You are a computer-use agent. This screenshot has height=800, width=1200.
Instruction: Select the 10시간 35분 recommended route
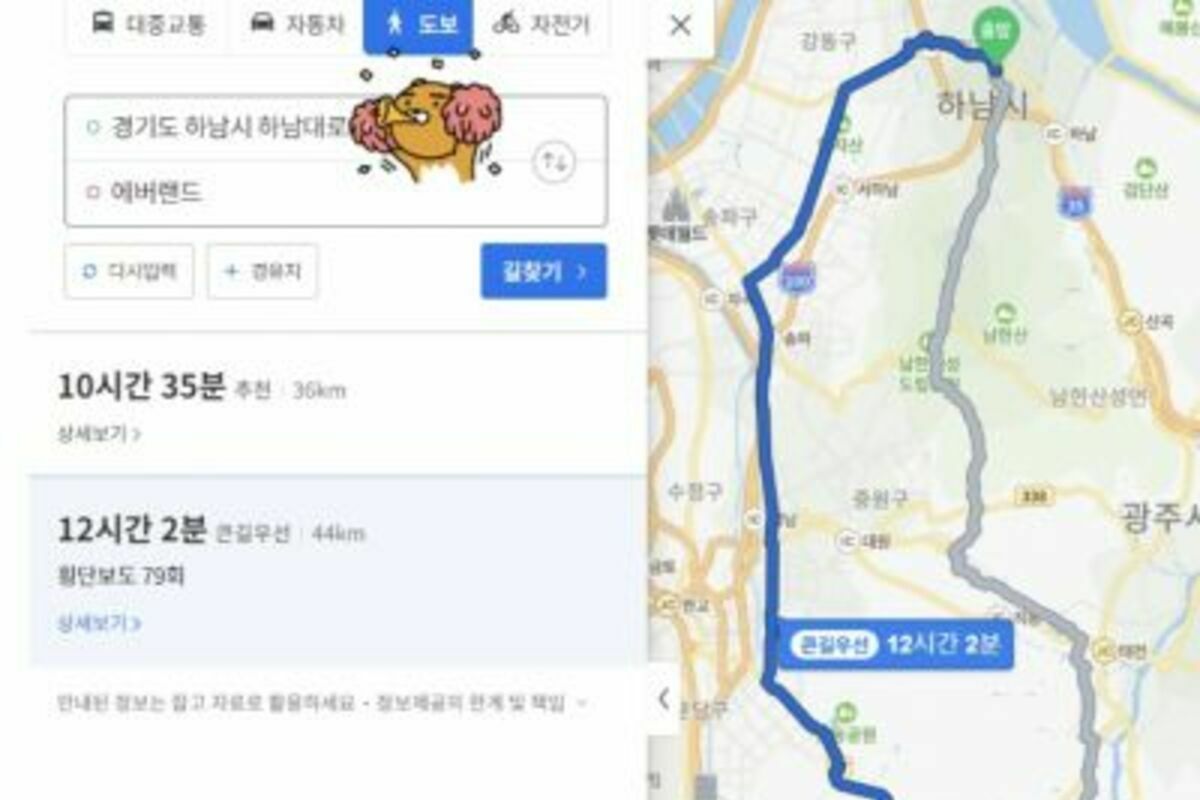(x=338, y=405)
